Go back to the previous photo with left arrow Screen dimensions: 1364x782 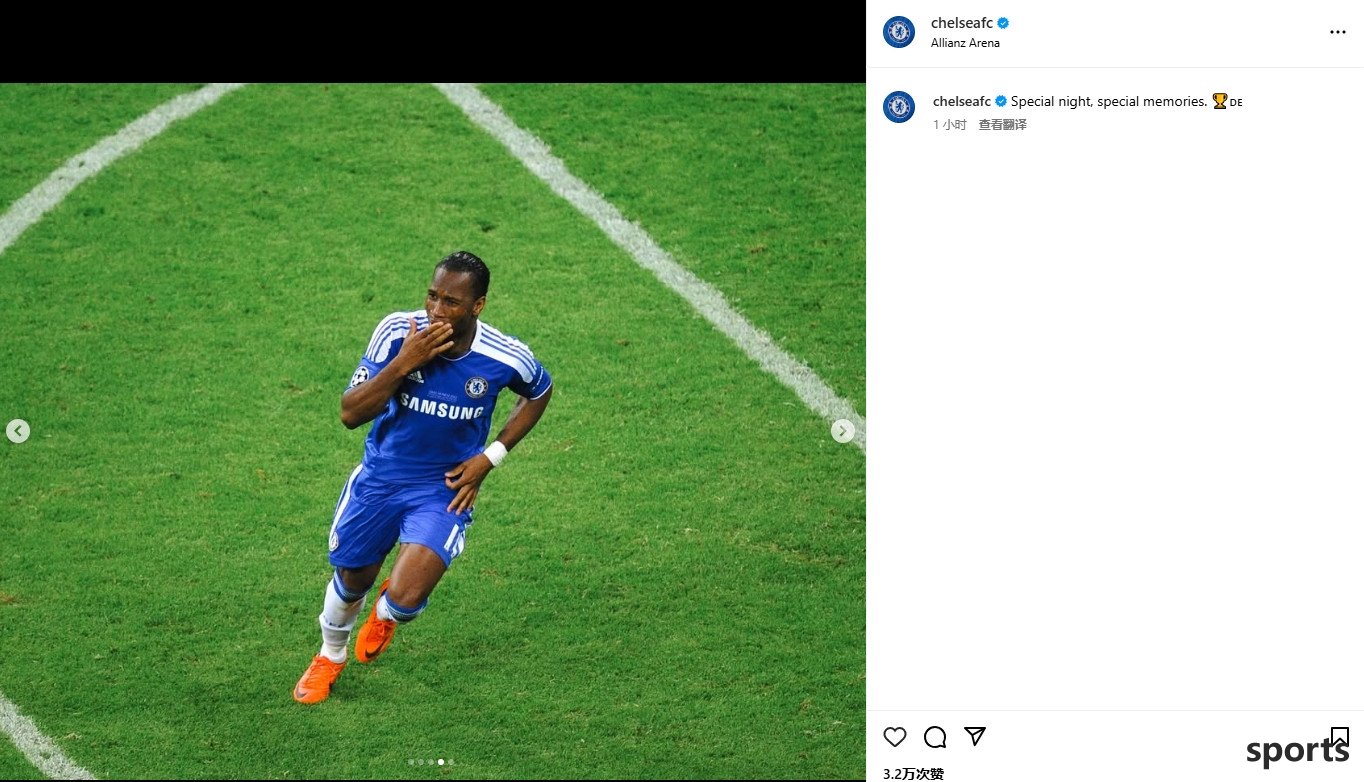(18, 431)
